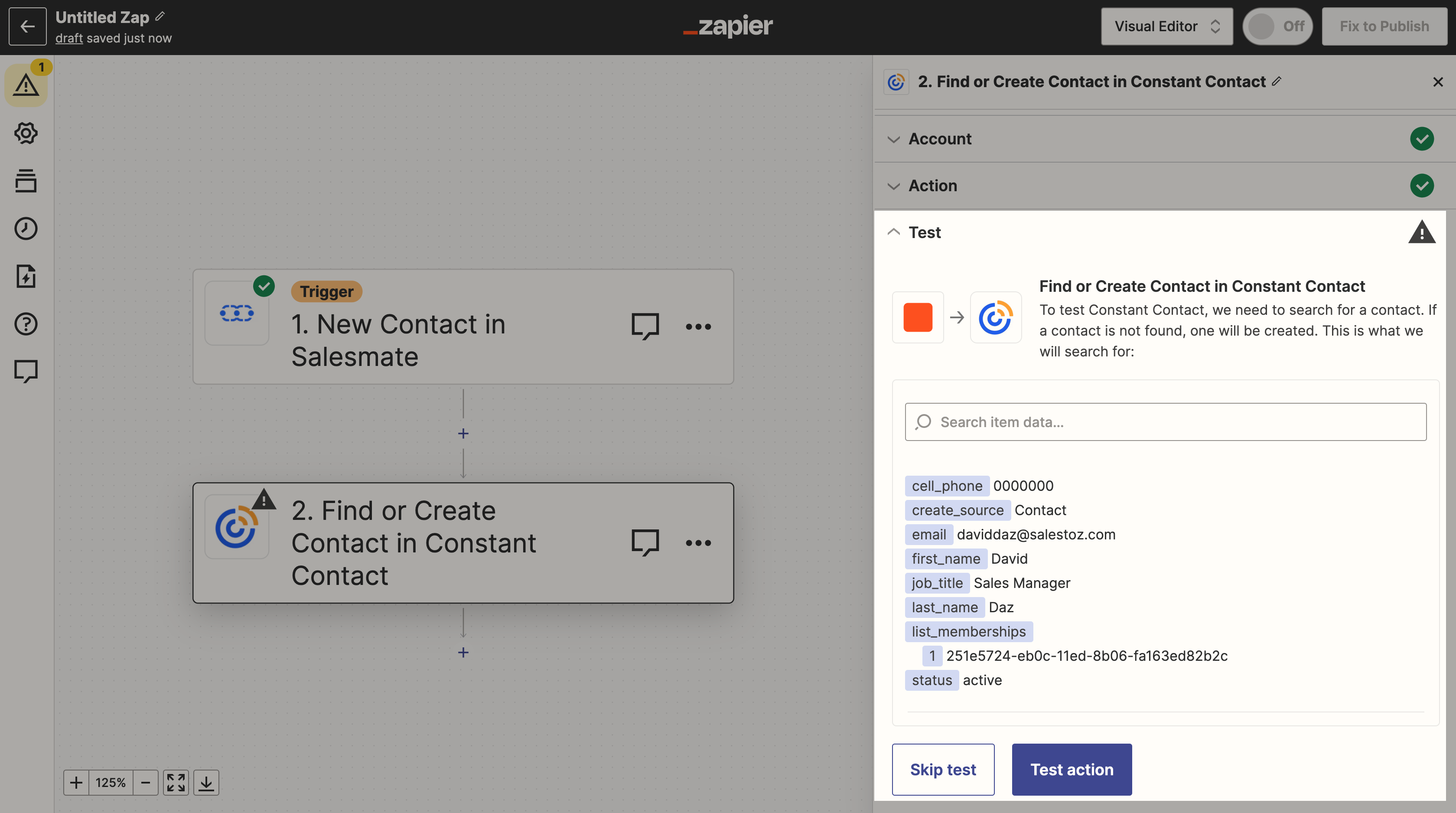The width and height of the screenshot is (1456, 813).
Task: Click the Zapier logo
Action: (x=728, y=26)
